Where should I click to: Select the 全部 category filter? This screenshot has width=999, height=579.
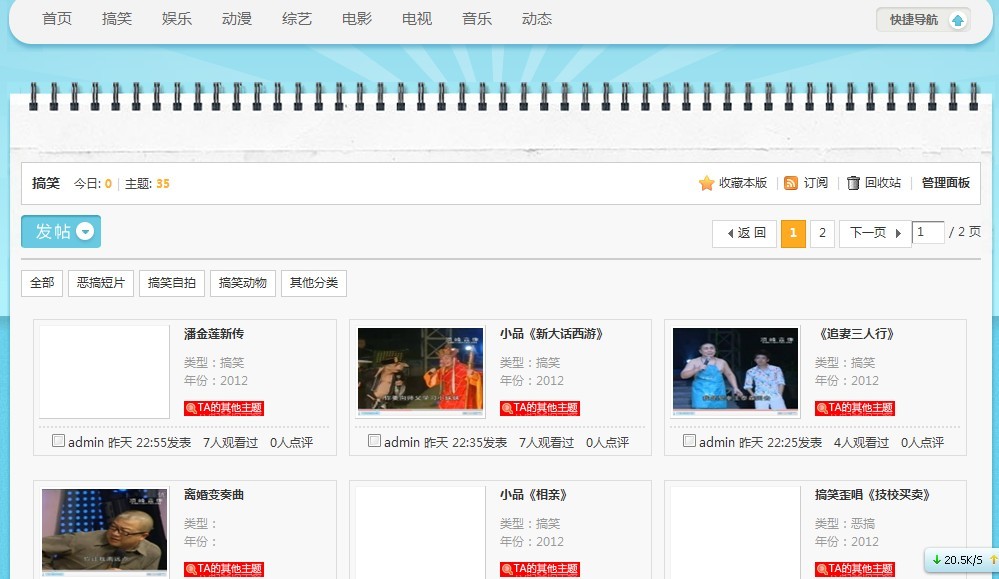click(x=42, y=283)
